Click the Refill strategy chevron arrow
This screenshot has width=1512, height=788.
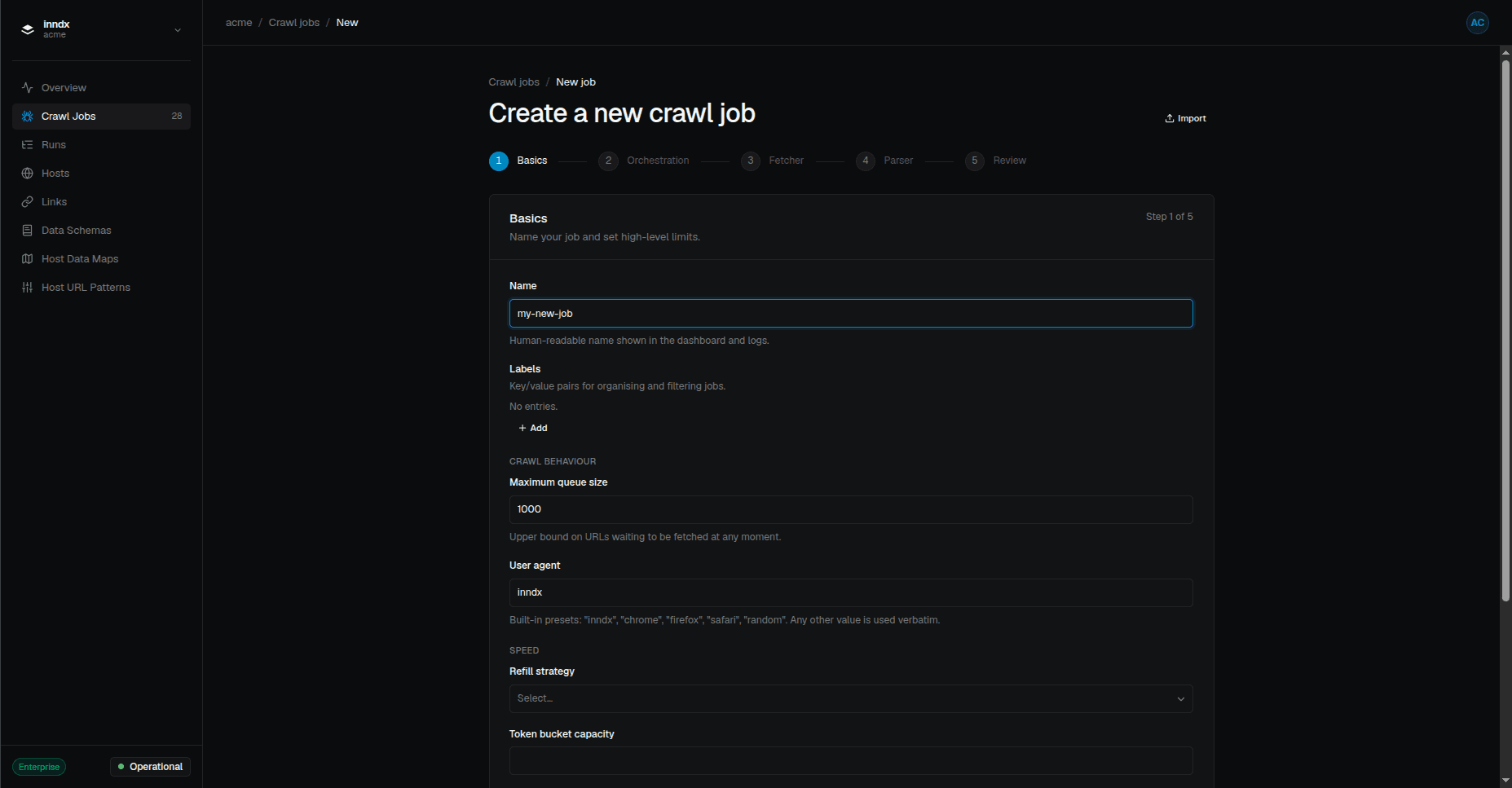point(1180,699)
